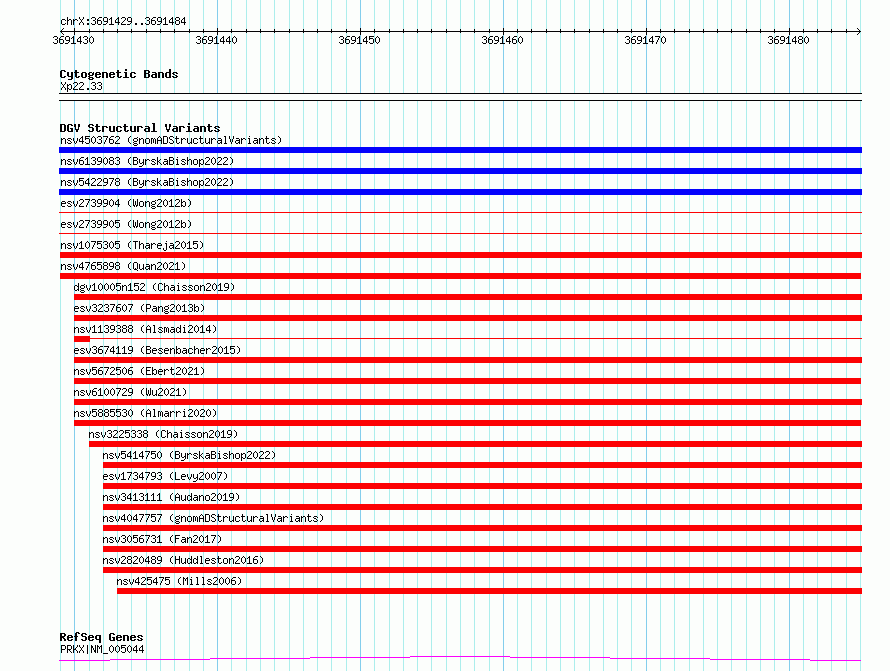Select the Xp22.33 band label
890x671 pixels.
tap(81, 86)
